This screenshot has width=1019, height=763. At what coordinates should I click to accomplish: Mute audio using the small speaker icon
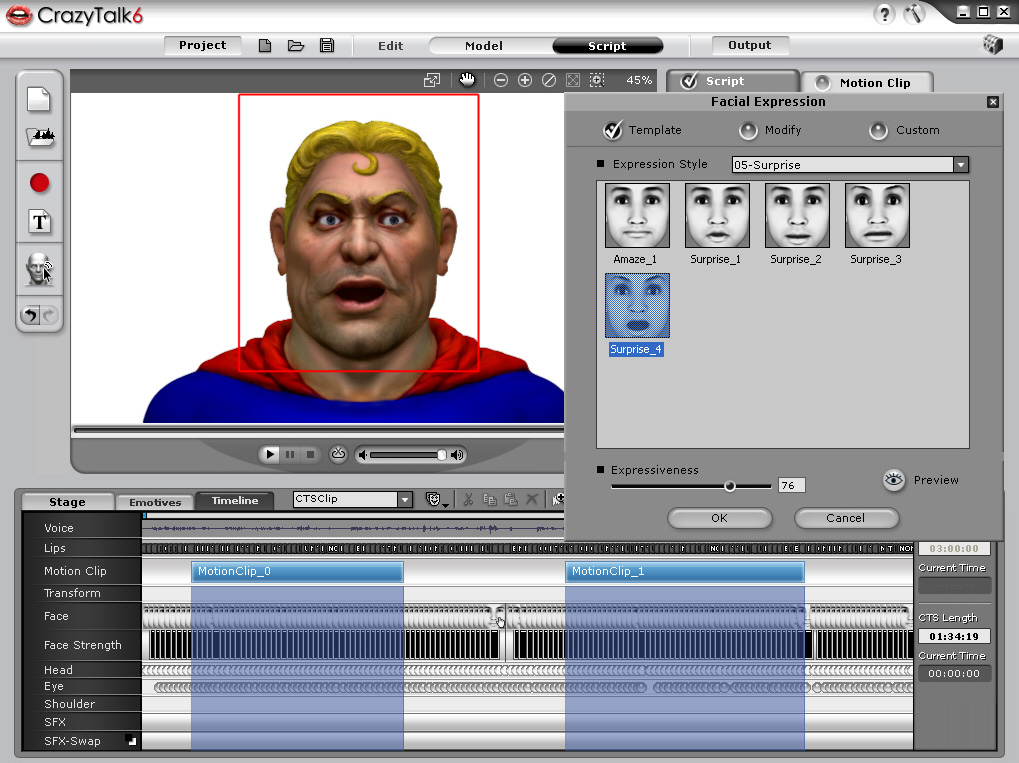click(x=363, y=455)
